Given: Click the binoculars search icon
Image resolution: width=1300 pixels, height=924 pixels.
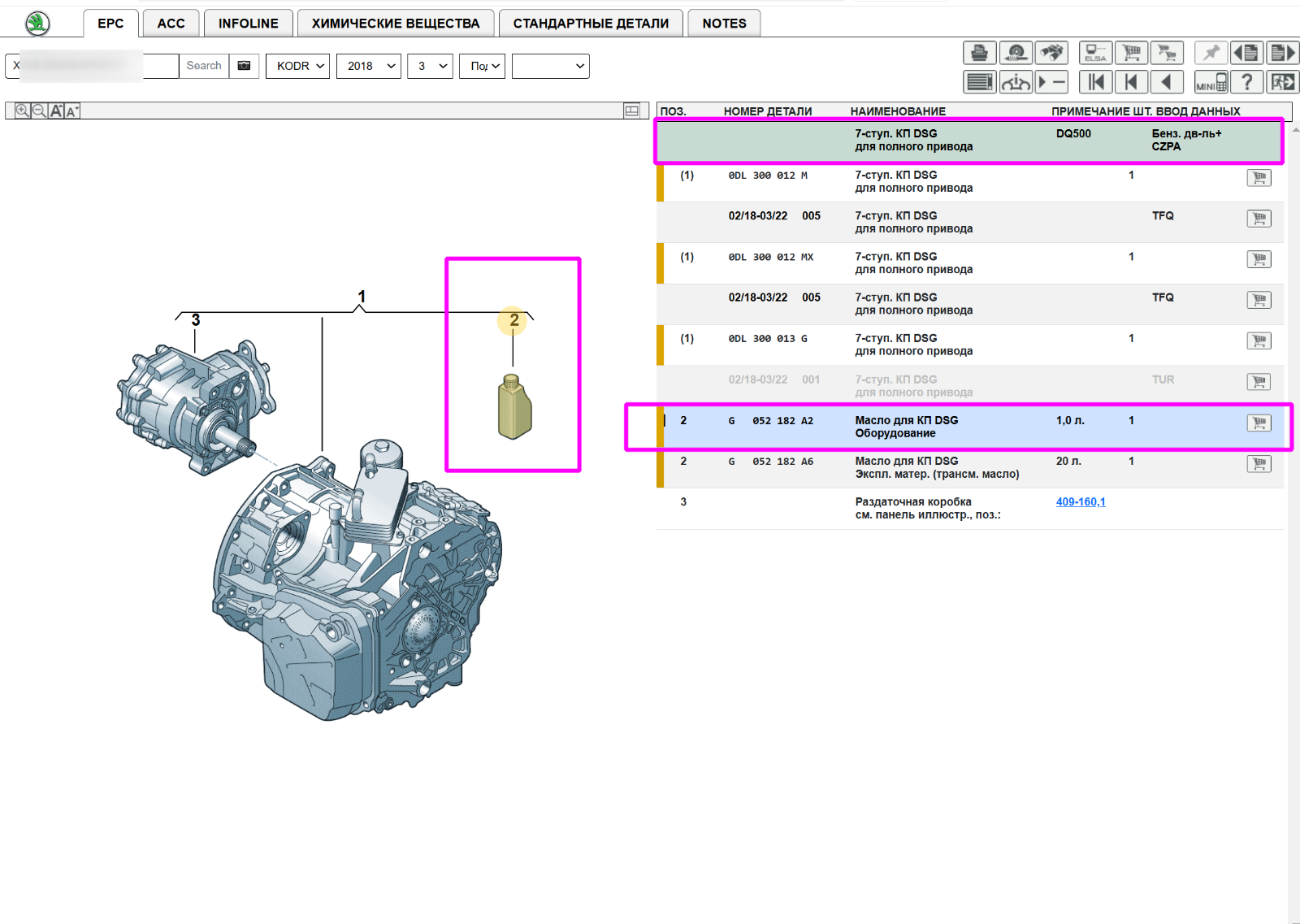Looking at the screenshot, I should [x=1051, y=53].
